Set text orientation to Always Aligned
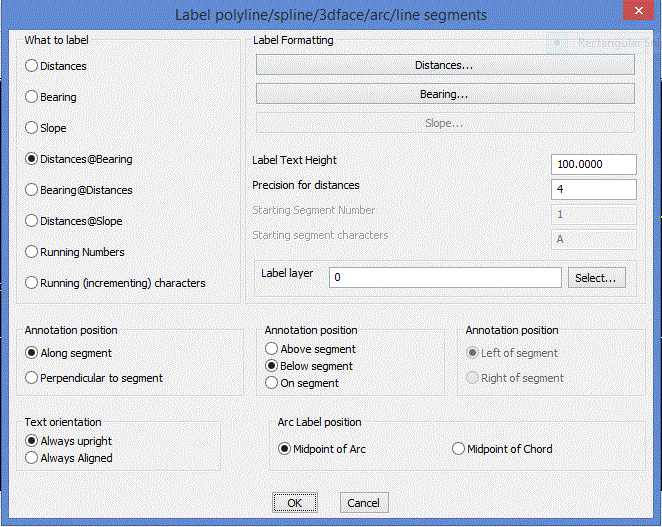The image size is (662, 527). (x=33, y=458)
